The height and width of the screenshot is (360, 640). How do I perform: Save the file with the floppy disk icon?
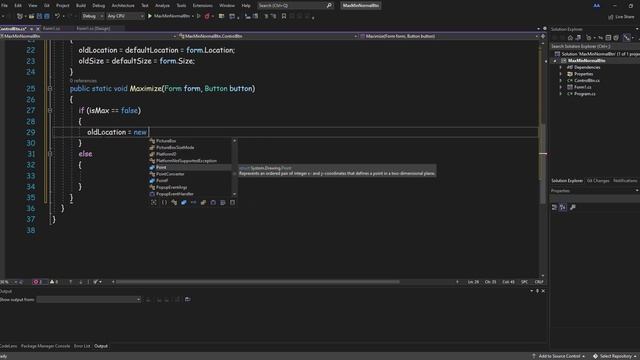pyautogui.click(x=40, y=16)
